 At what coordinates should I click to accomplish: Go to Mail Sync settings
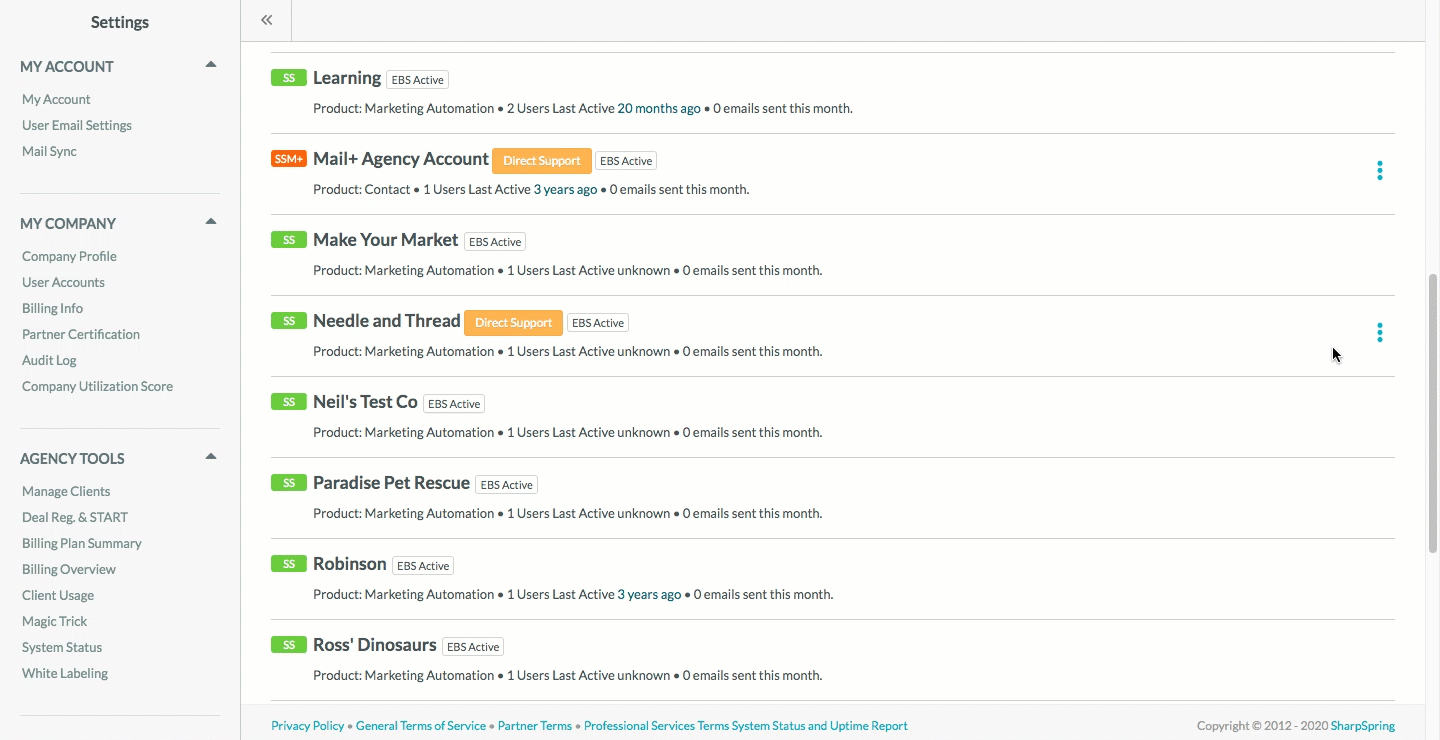(49, 151)
